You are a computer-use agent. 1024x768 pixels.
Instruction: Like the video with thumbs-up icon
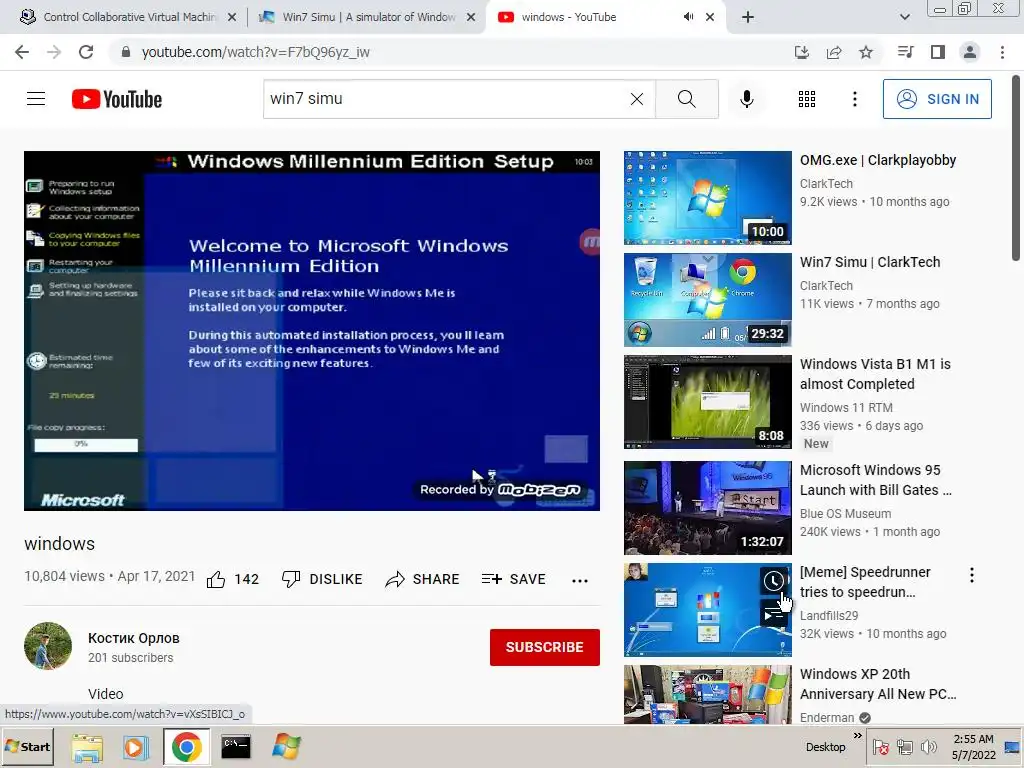[x=216, y=579]
